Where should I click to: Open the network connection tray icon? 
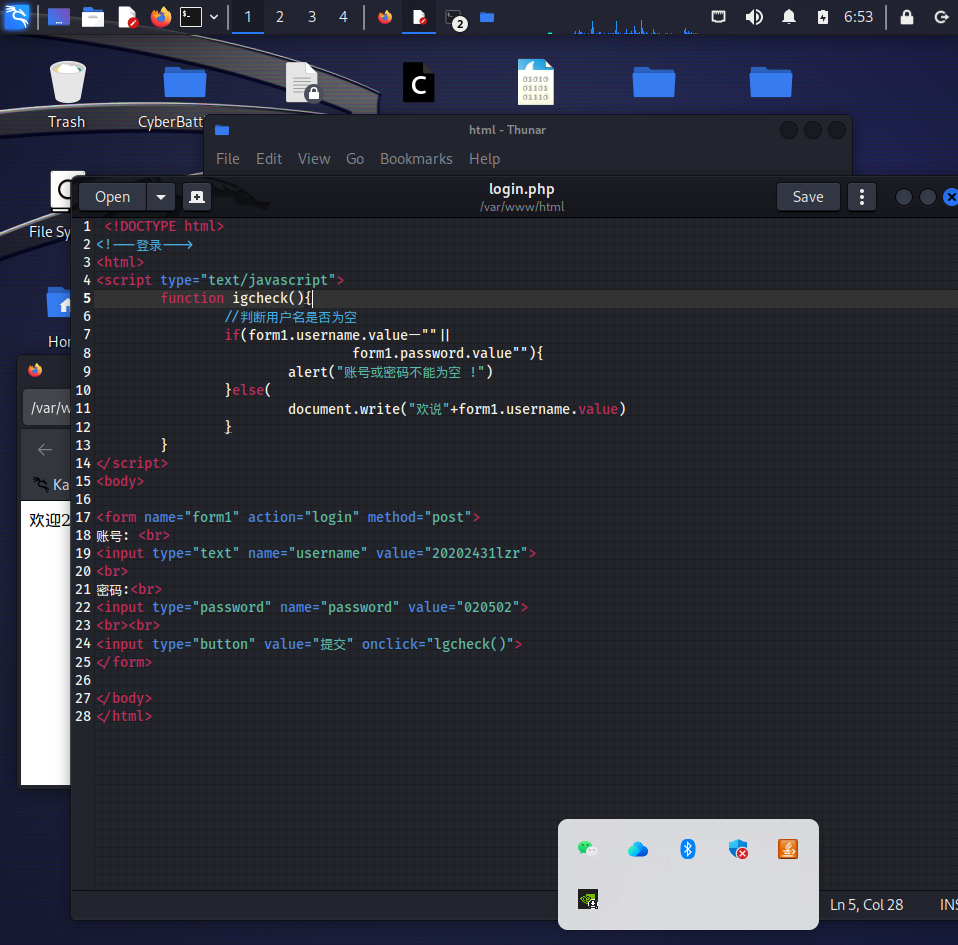pos(718,17)
